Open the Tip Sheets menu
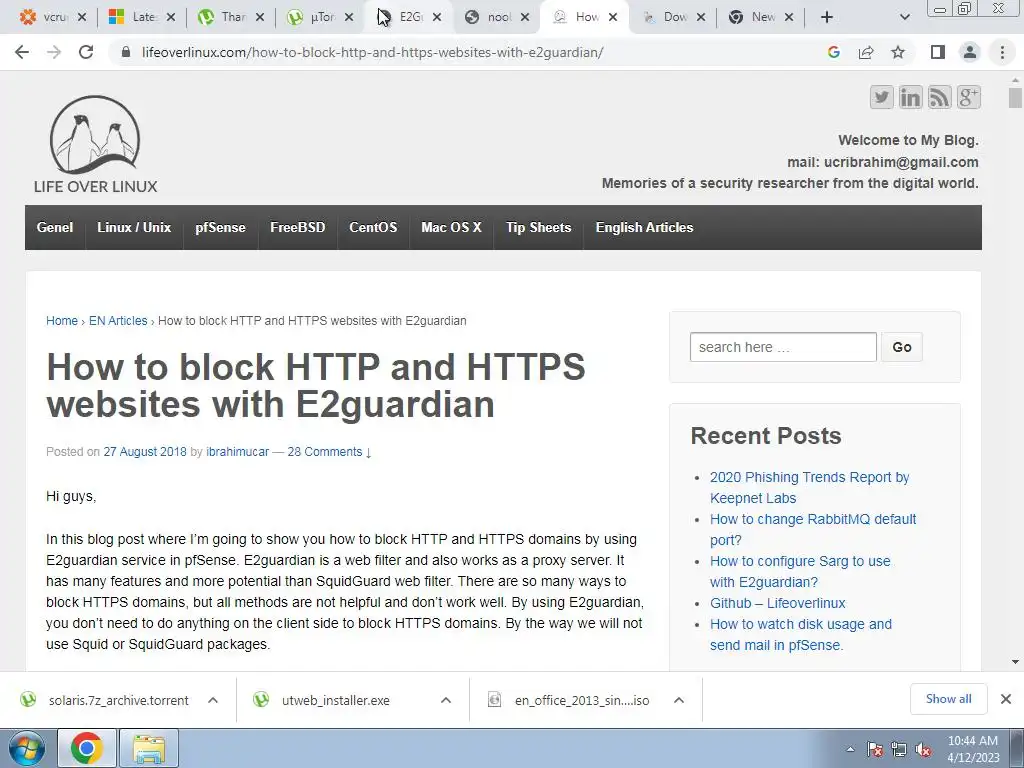 click(x=538, y=227)
